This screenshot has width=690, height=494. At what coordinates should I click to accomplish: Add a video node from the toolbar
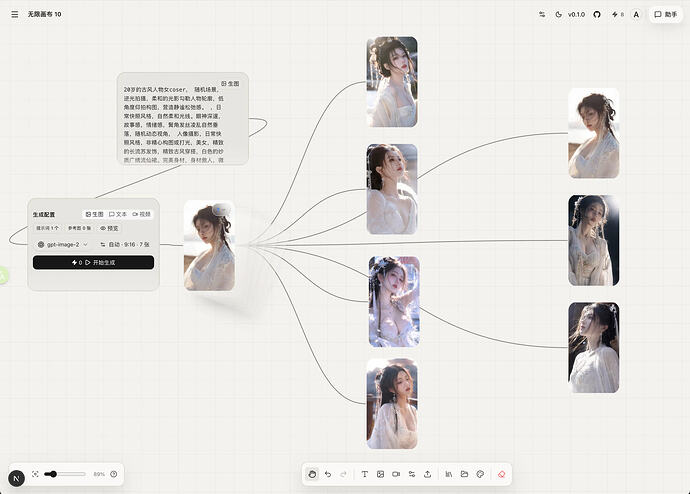(x=396, y=474)
